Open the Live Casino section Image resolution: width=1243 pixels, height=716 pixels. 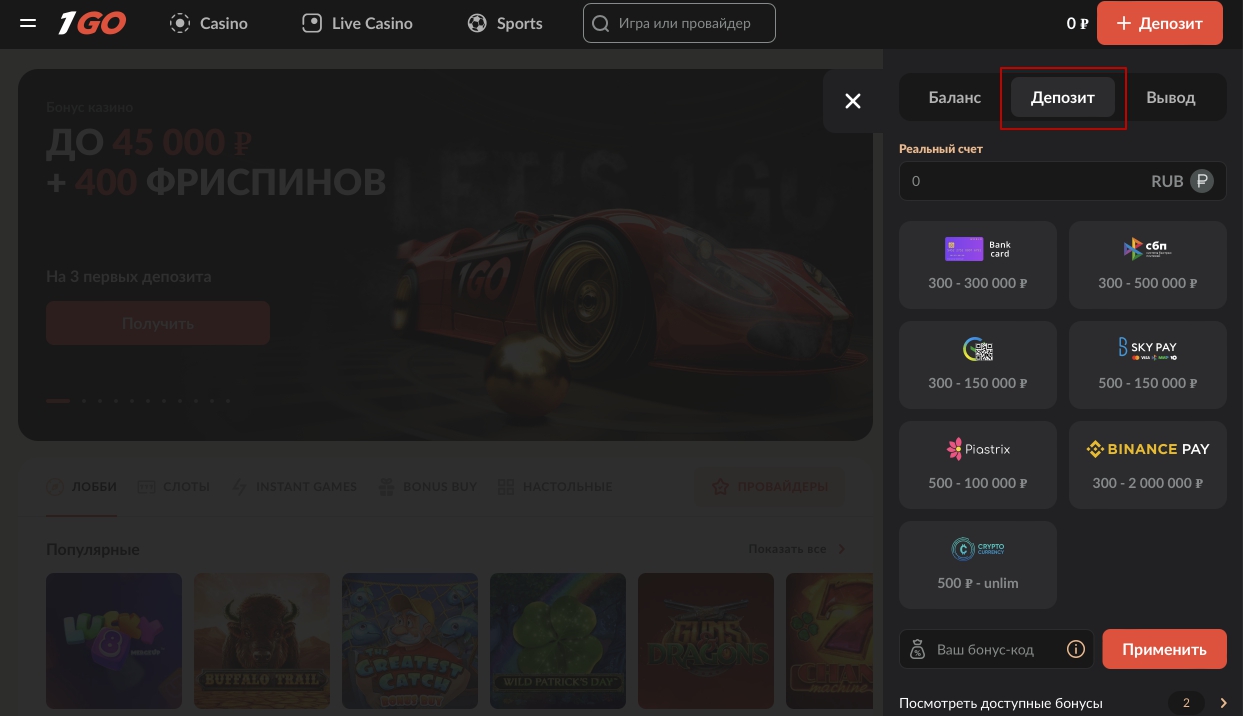357,23
